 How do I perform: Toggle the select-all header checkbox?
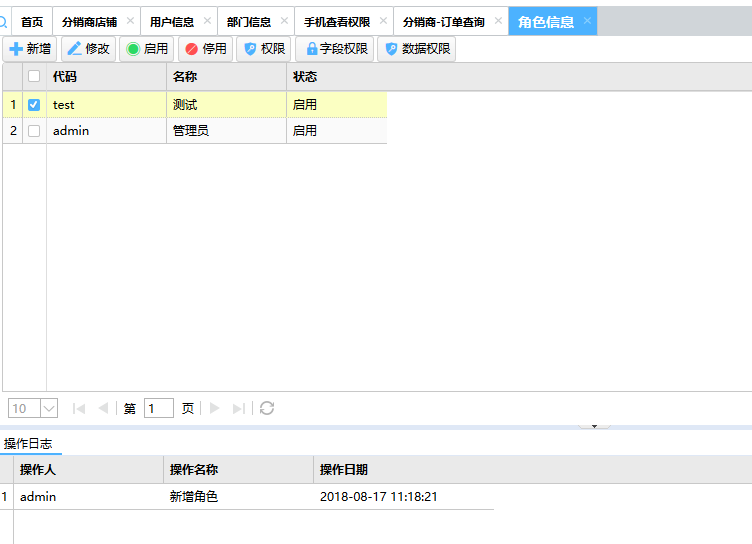[x=34, y=76]
